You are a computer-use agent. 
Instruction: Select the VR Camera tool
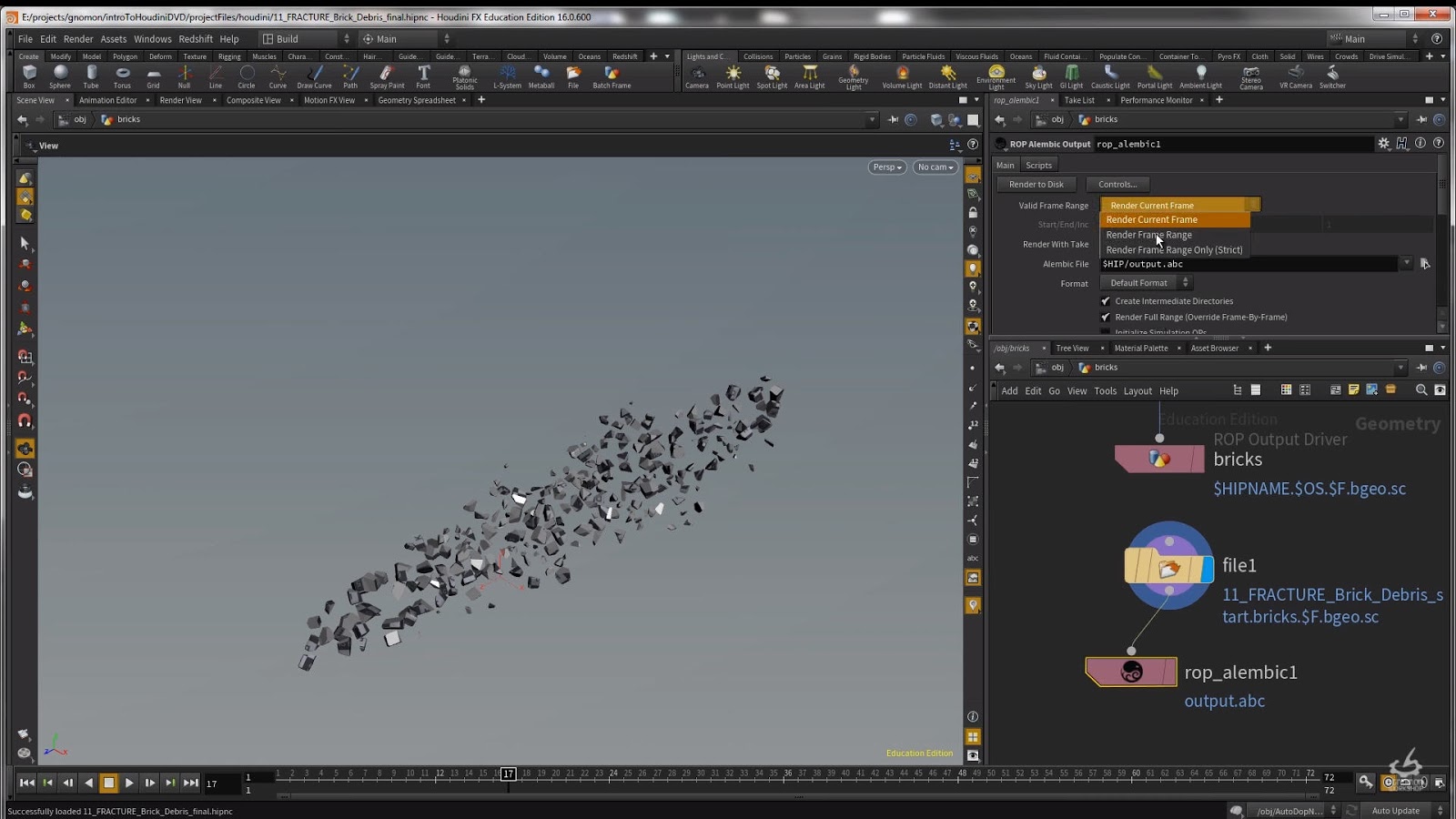[x=1296, y=76]
